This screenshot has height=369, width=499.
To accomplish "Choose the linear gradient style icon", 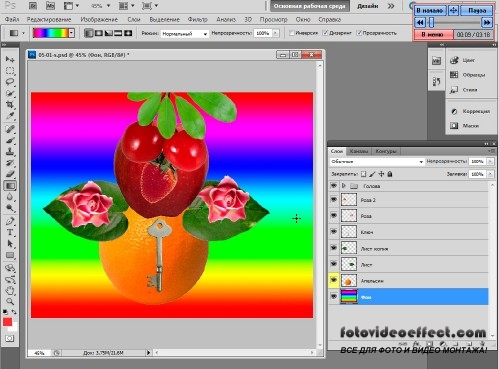I will pos(89,33).
